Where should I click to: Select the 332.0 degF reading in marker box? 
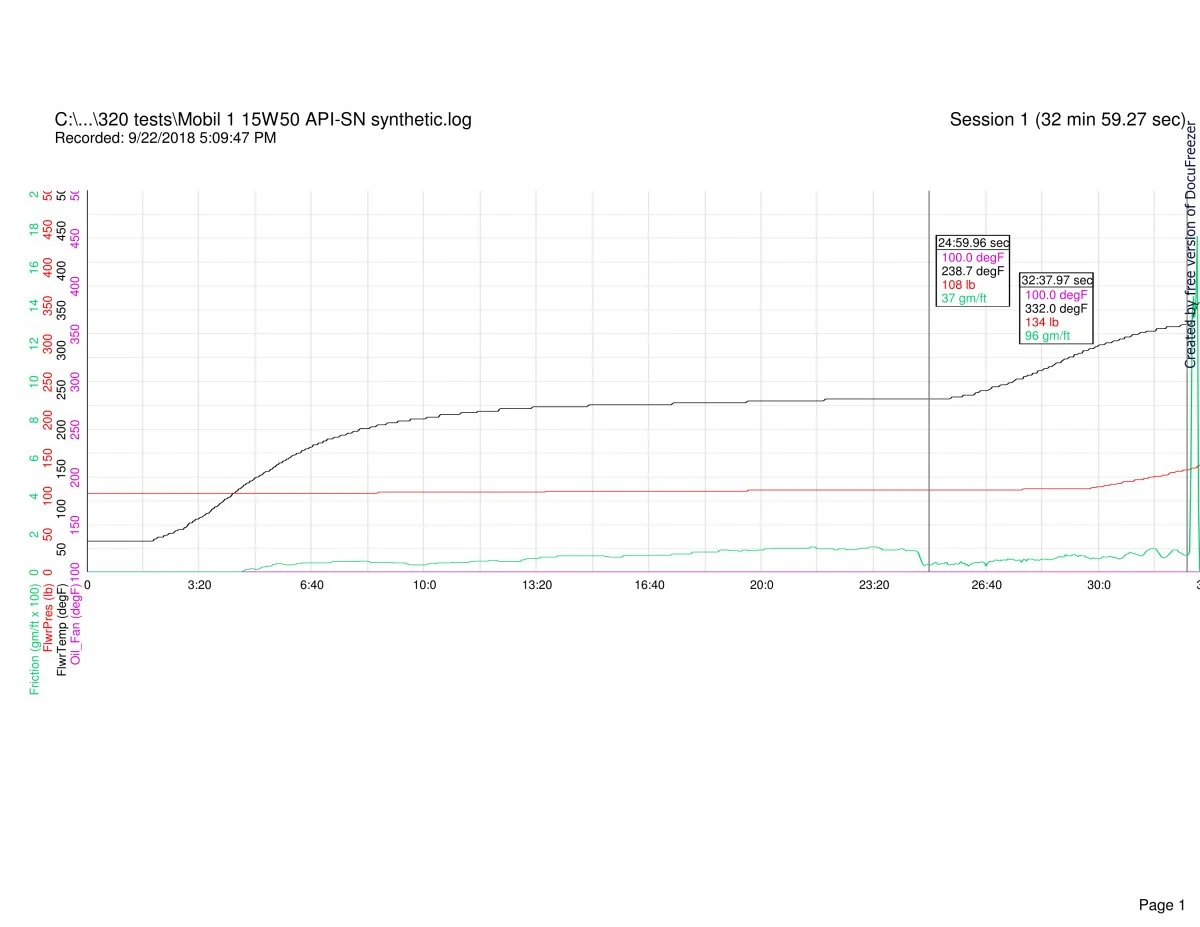tap(1056, 309)
